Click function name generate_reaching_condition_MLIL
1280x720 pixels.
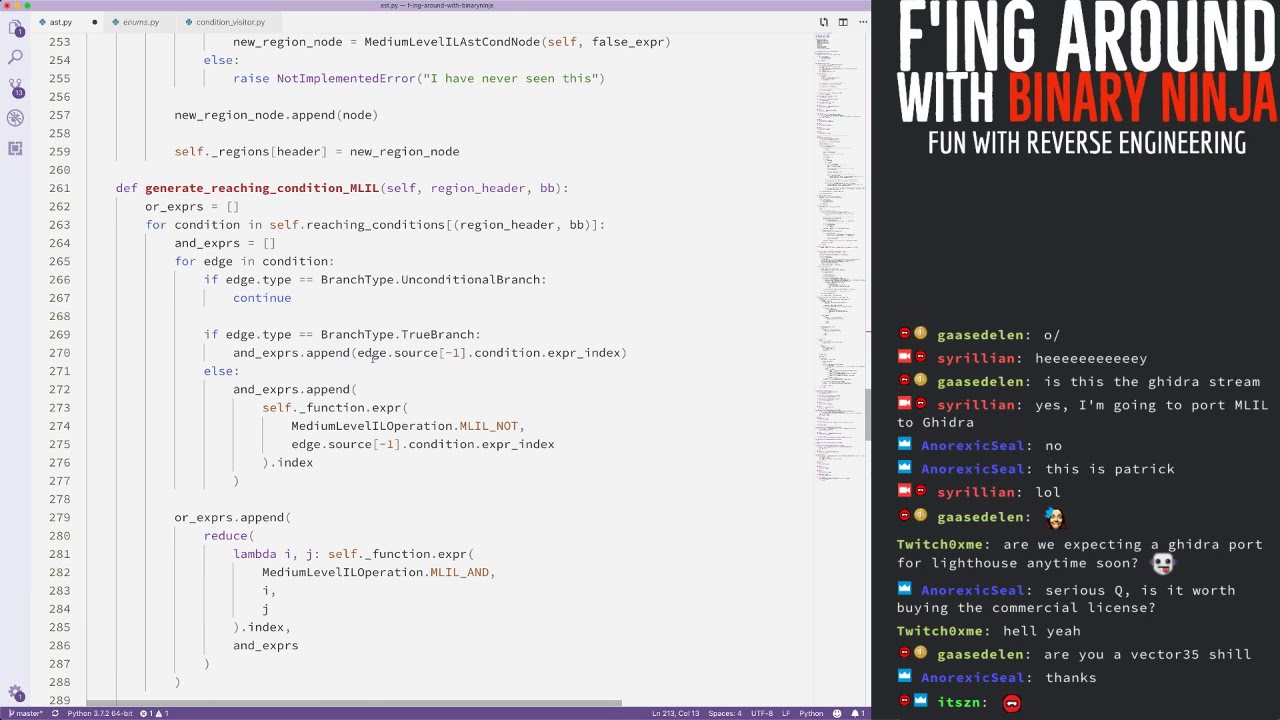tap(262, 188)
